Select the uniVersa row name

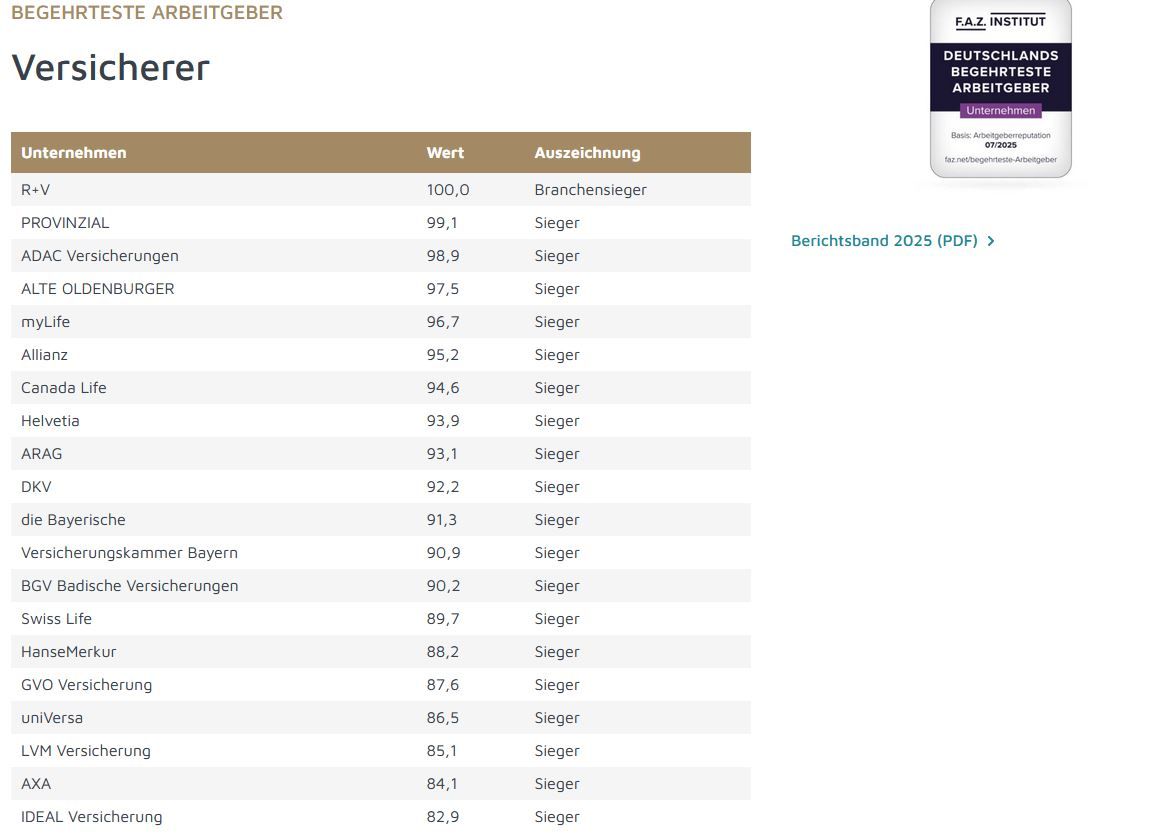click(52, 718)
